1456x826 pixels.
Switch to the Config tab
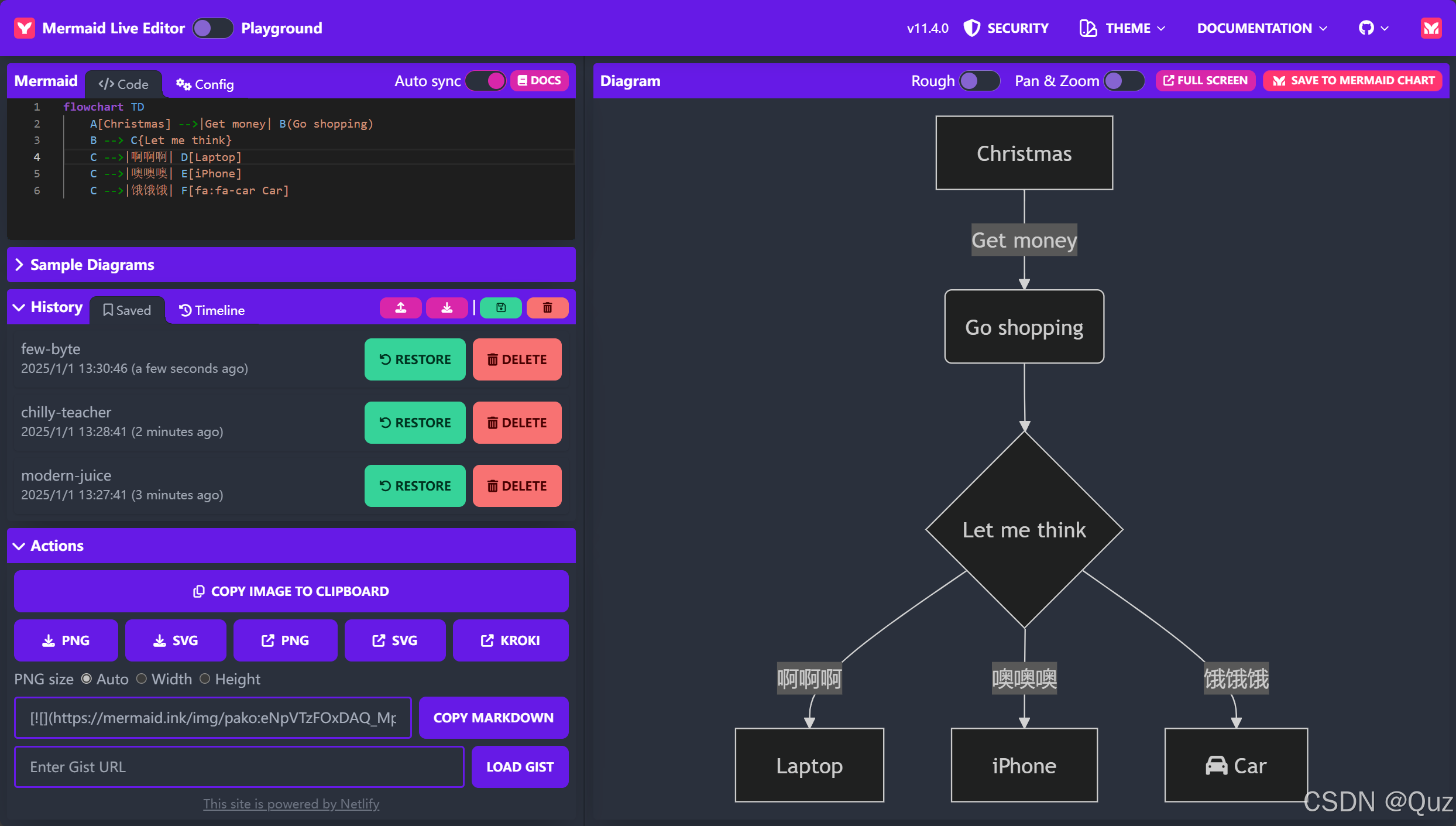coord(205,84)
